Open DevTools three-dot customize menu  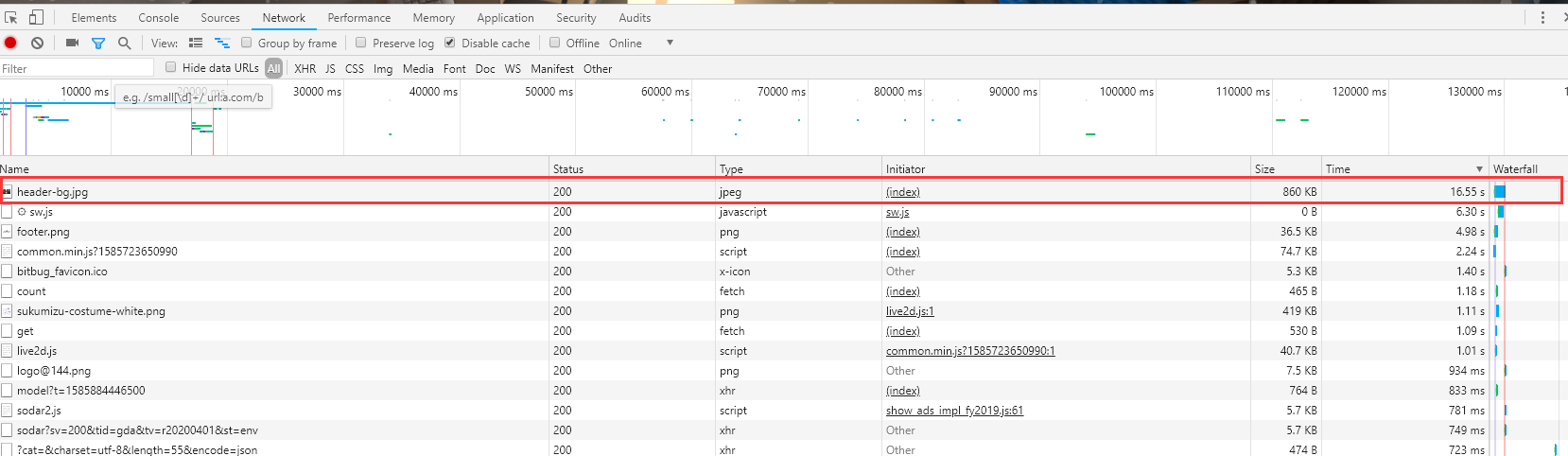click(x=1542, y=17)
